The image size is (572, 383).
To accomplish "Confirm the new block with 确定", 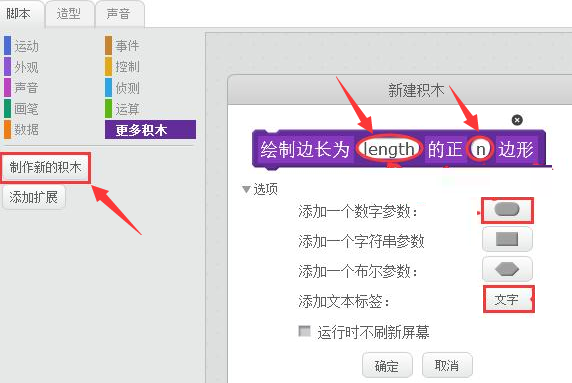I will (387, 365).
